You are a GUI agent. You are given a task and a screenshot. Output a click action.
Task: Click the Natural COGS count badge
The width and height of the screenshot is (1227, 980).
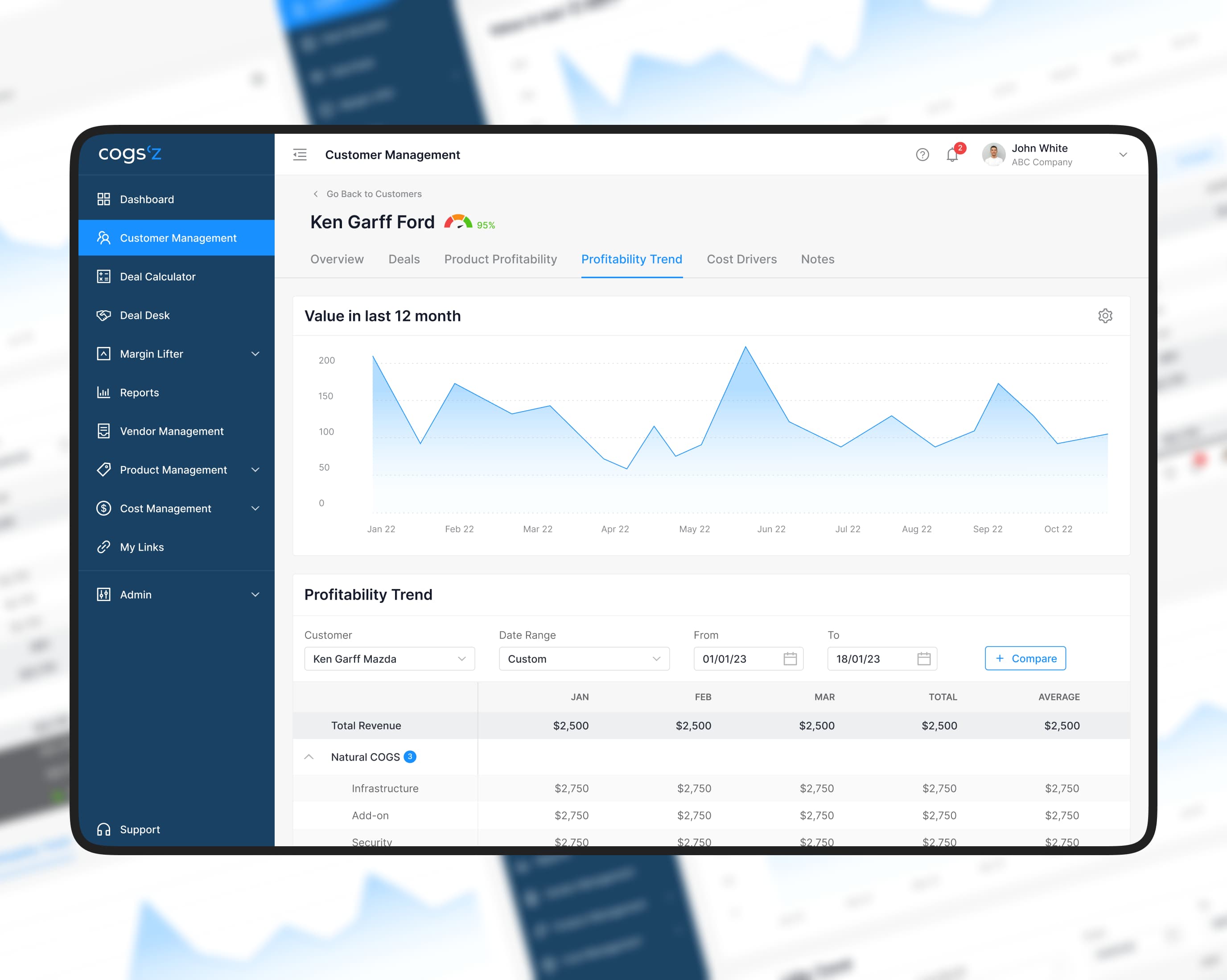410,757
